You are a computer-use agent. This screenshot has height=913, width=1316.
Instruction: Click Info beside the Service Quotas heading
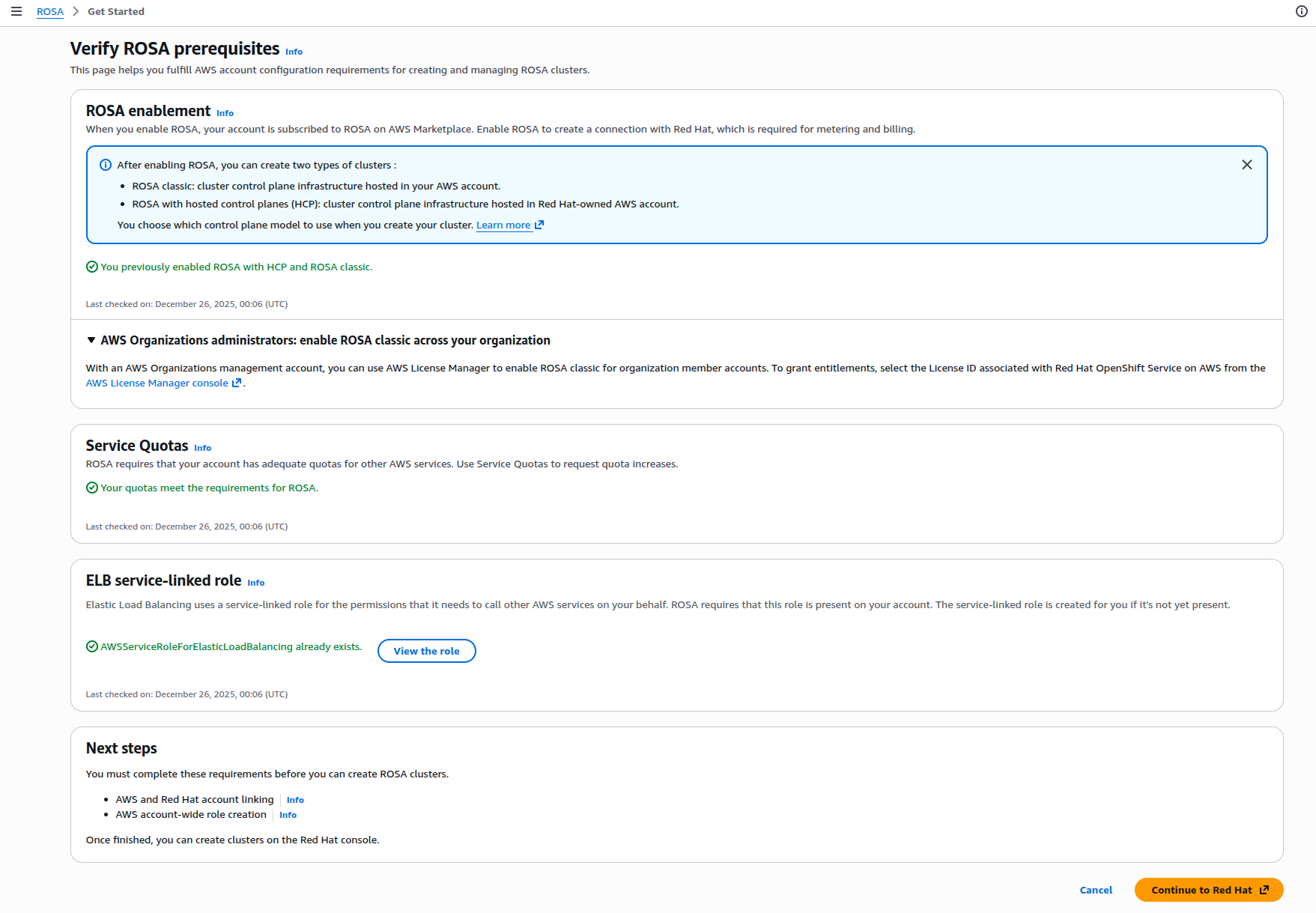coord(202,447)
